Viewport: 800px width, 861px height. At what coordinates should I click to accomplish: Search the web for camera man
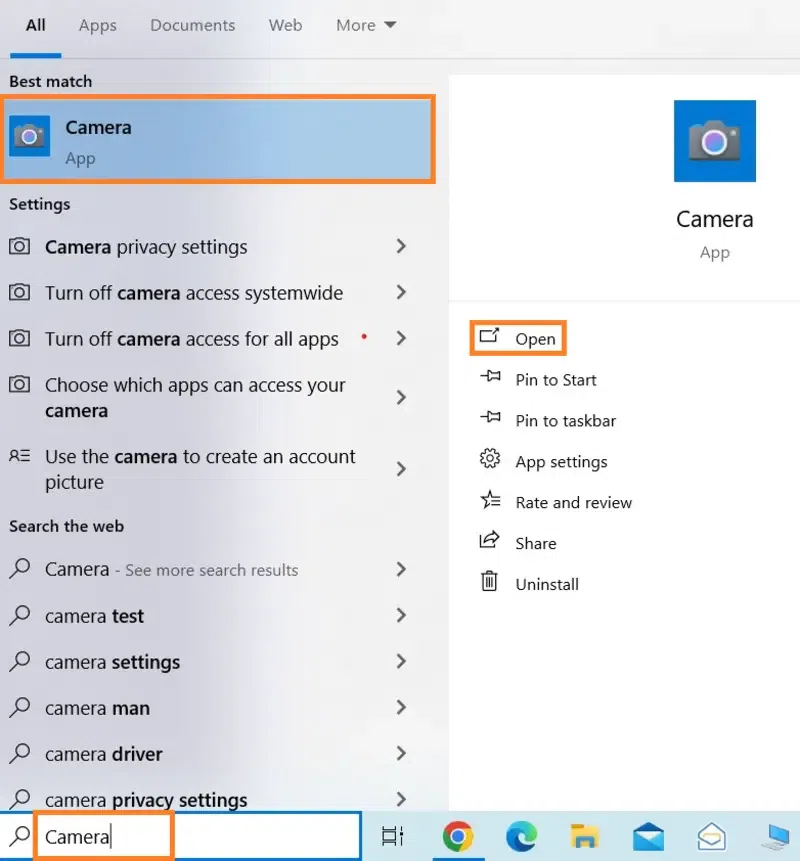click(209, 708)
